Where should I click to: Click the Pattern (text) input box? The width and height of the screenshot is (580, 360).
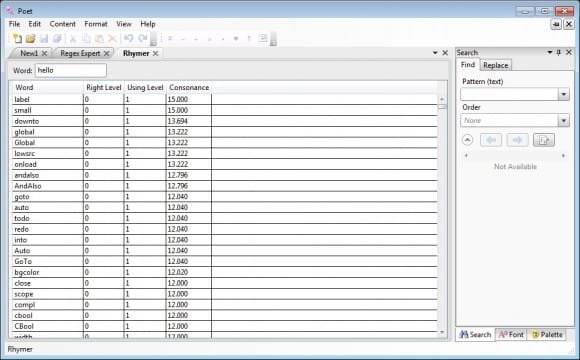509,94
